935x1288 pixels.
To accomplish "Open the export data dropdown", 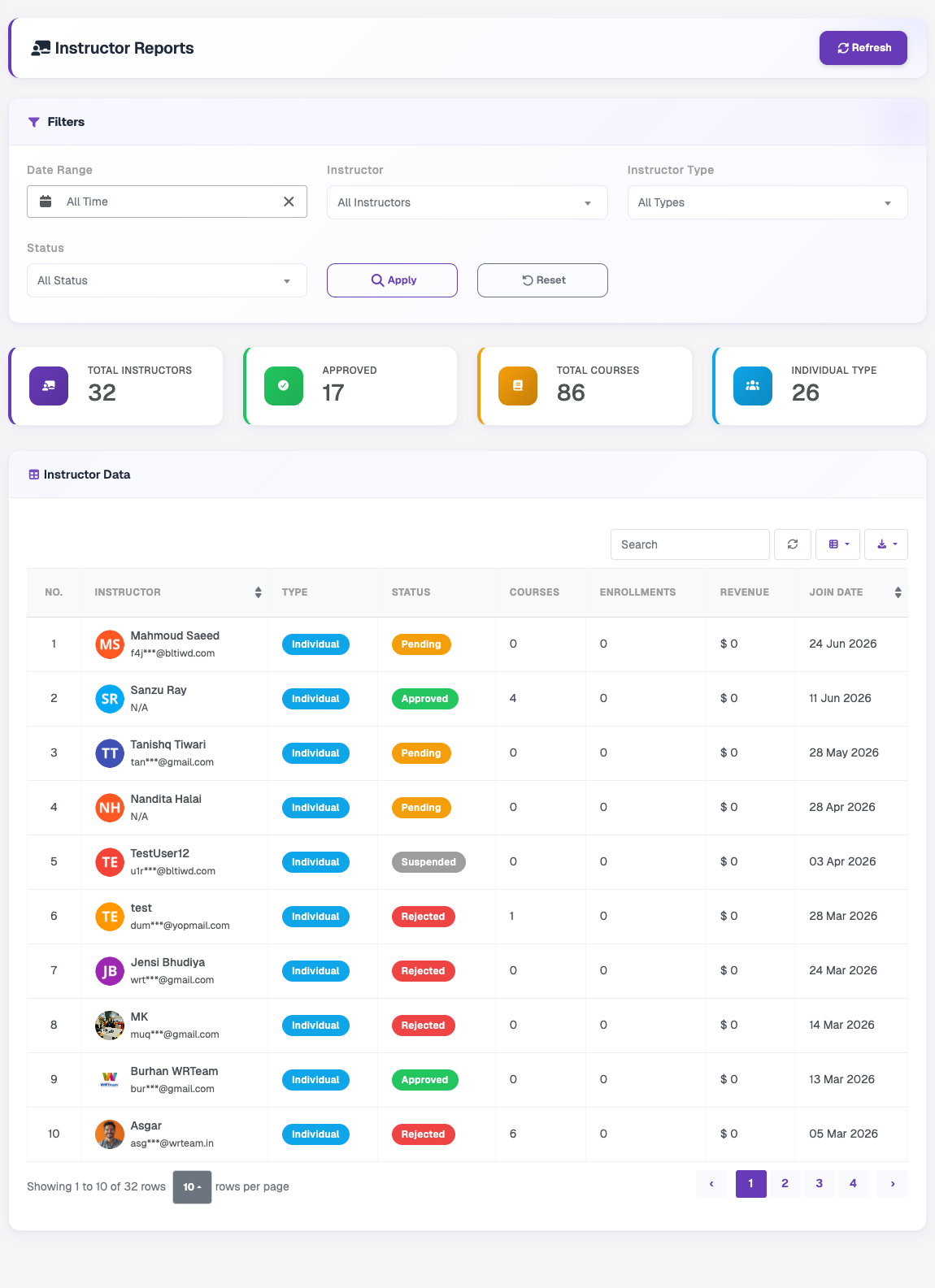I will click(x=886, y=544).
